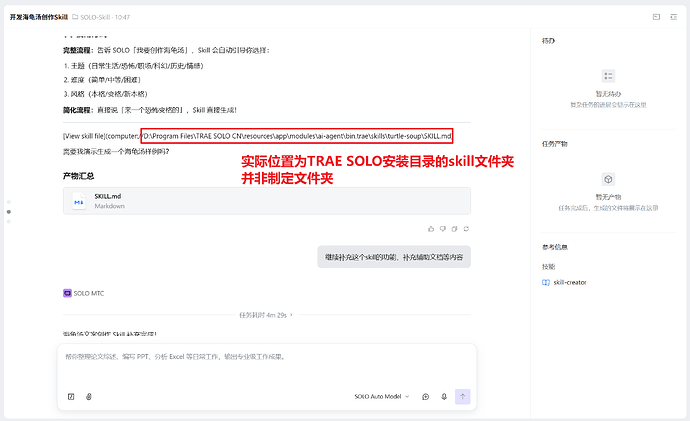Screen dimensions: 690x421
Task: Click the SKILL.md markdown file icon
Action: pyautogui.click(x=79, y=201)
